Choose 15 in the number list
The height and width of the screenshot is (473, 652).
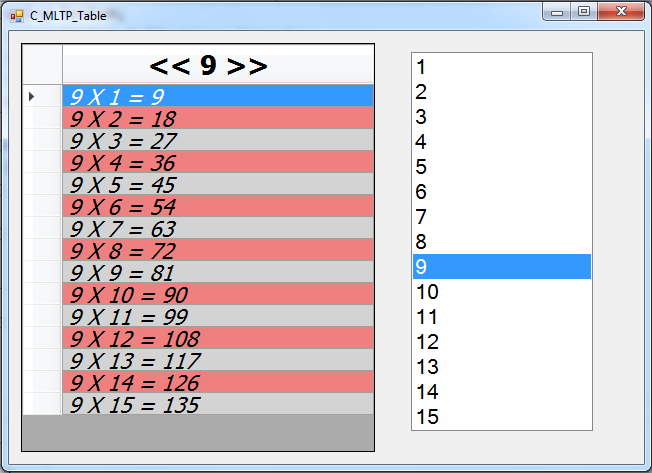tap(502, 416)
